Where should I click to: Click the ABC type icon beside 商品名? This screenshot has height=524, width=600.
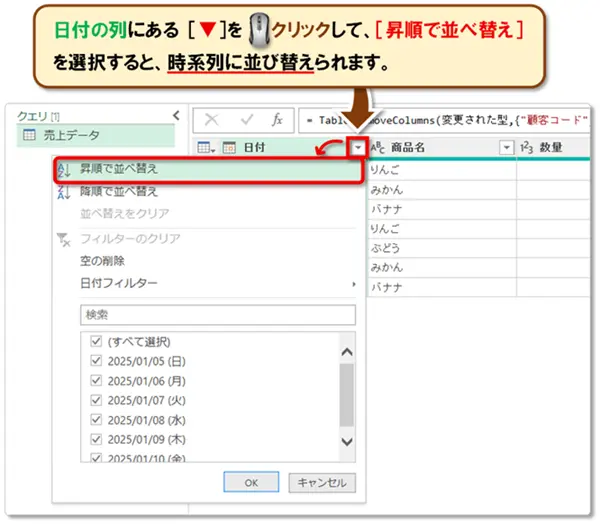tap(378, 147)
